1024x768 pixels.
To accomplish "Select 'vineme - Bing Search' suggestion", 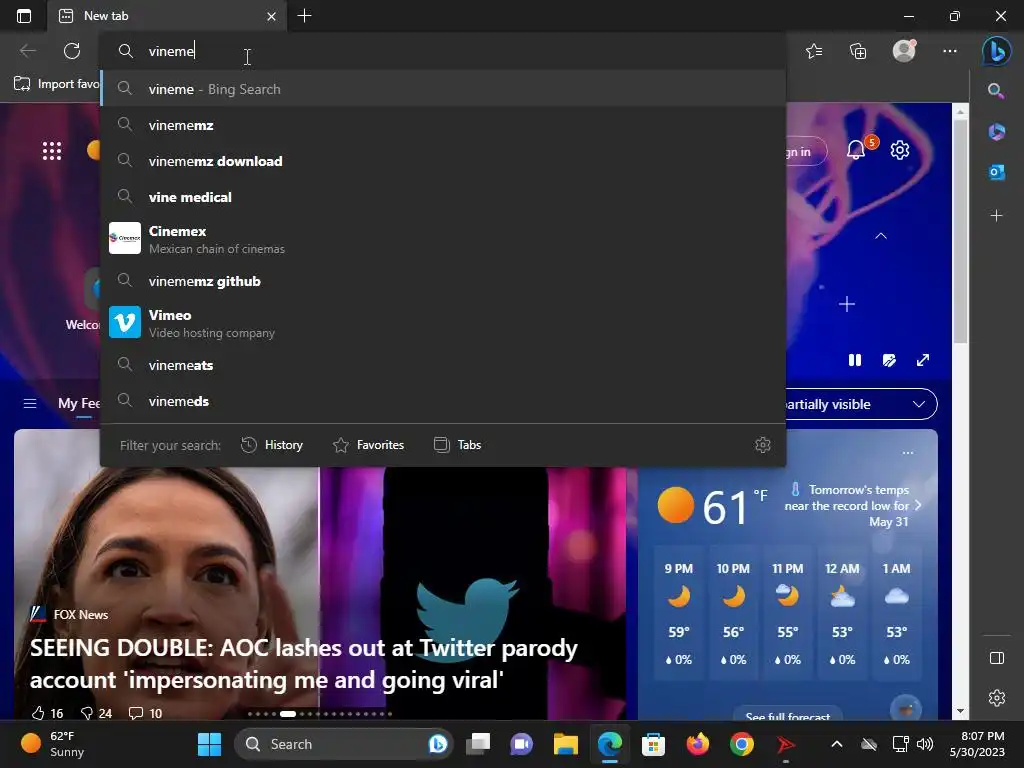I will [443, 89].
